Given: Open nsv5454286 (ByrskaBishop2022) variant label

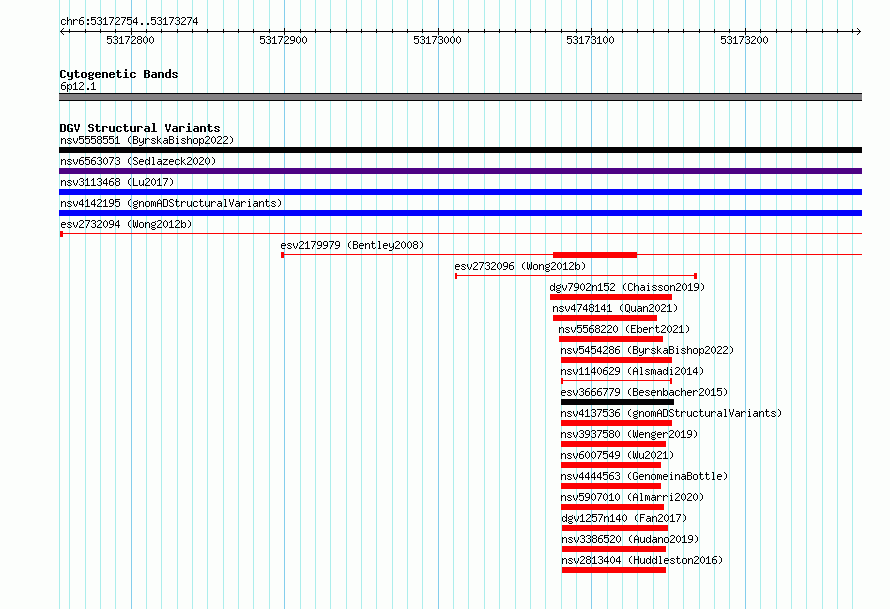Looking at the screenshot, I should pyautogui.click(x=647, y=350).
